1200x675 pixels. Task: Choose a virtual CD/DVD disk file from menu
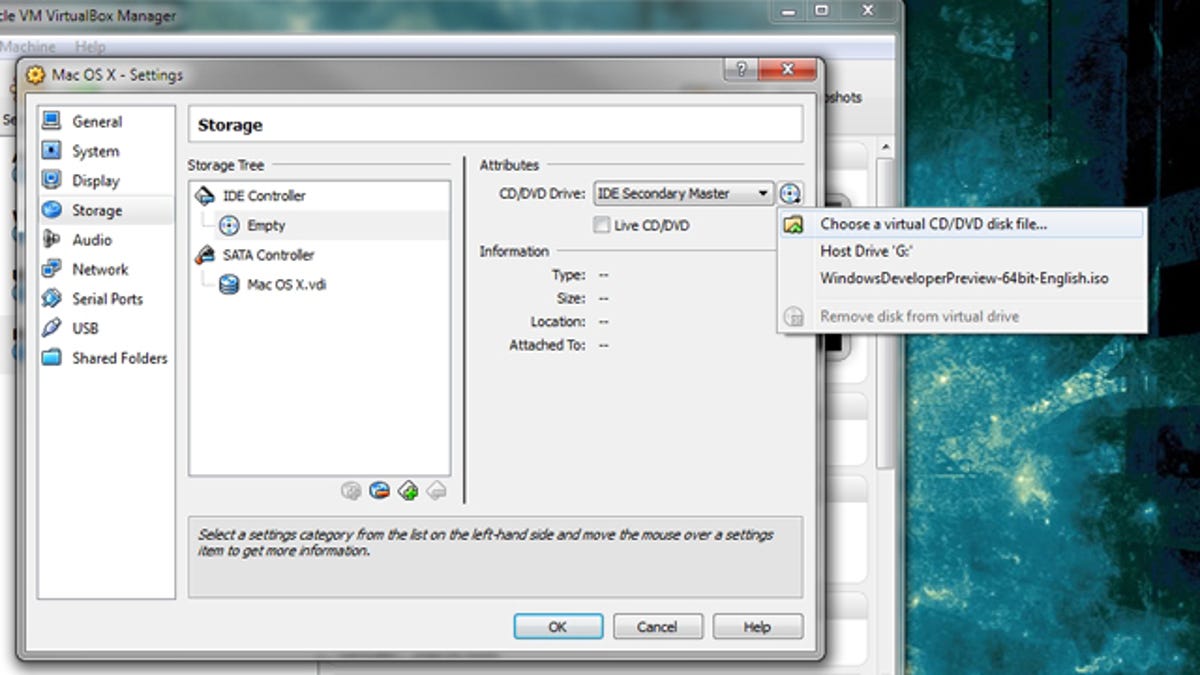tap(961, 224)
